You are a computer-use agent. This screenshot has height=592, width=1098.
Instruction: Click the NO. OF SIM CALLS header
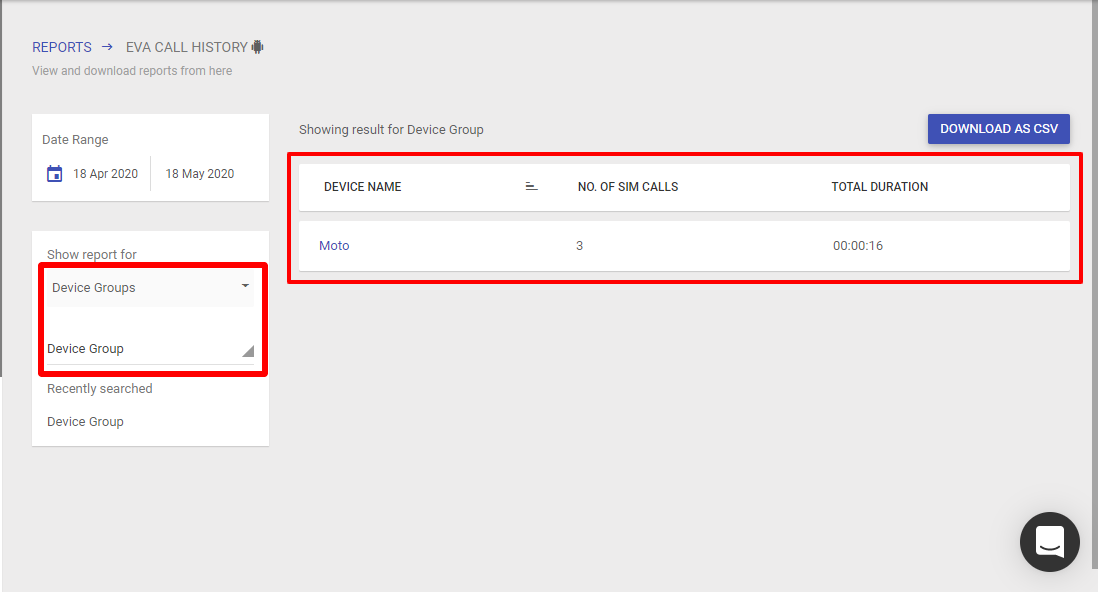(x=628, y=187)
